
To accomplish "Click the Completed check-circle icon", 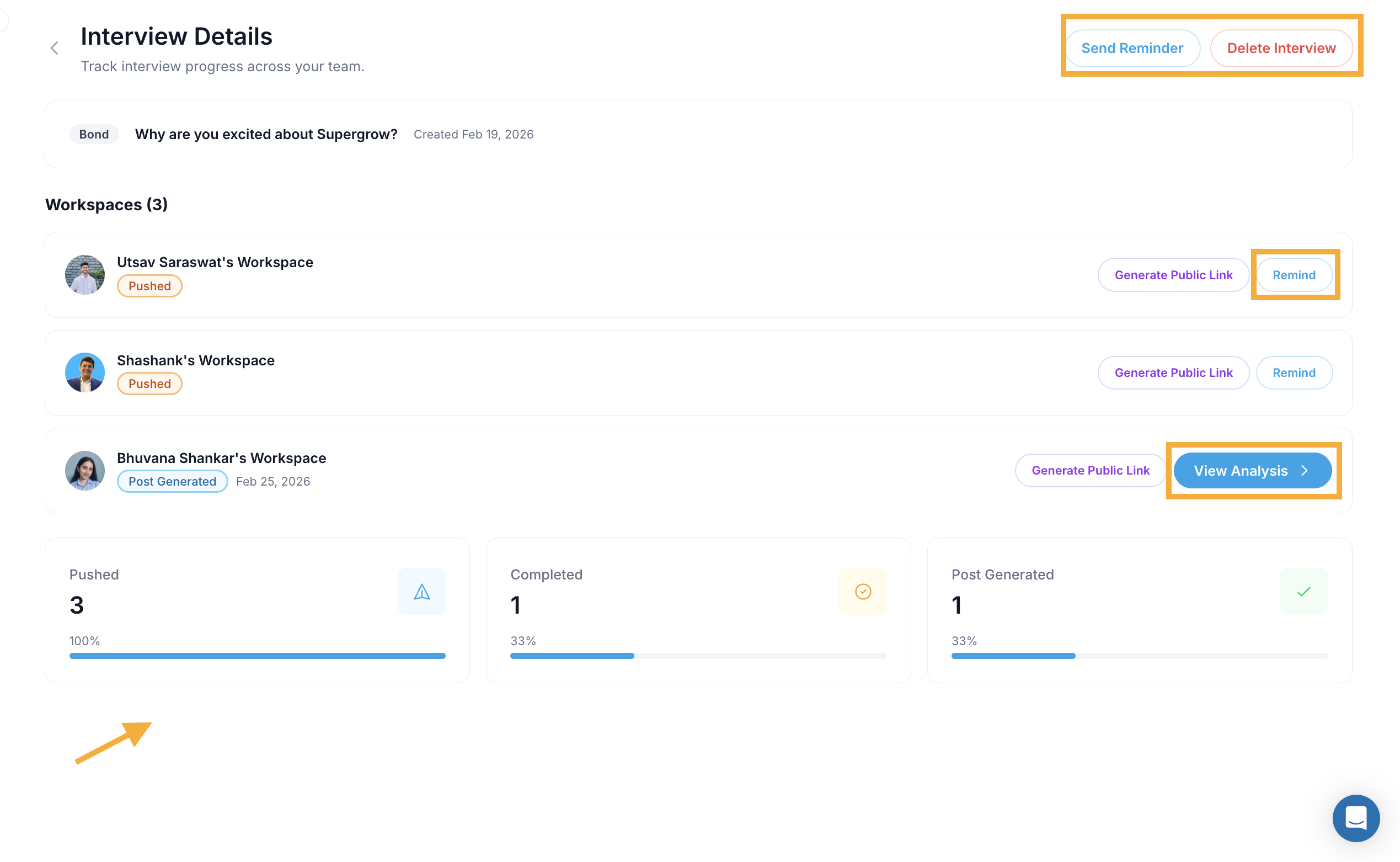I will click(863, 591).
